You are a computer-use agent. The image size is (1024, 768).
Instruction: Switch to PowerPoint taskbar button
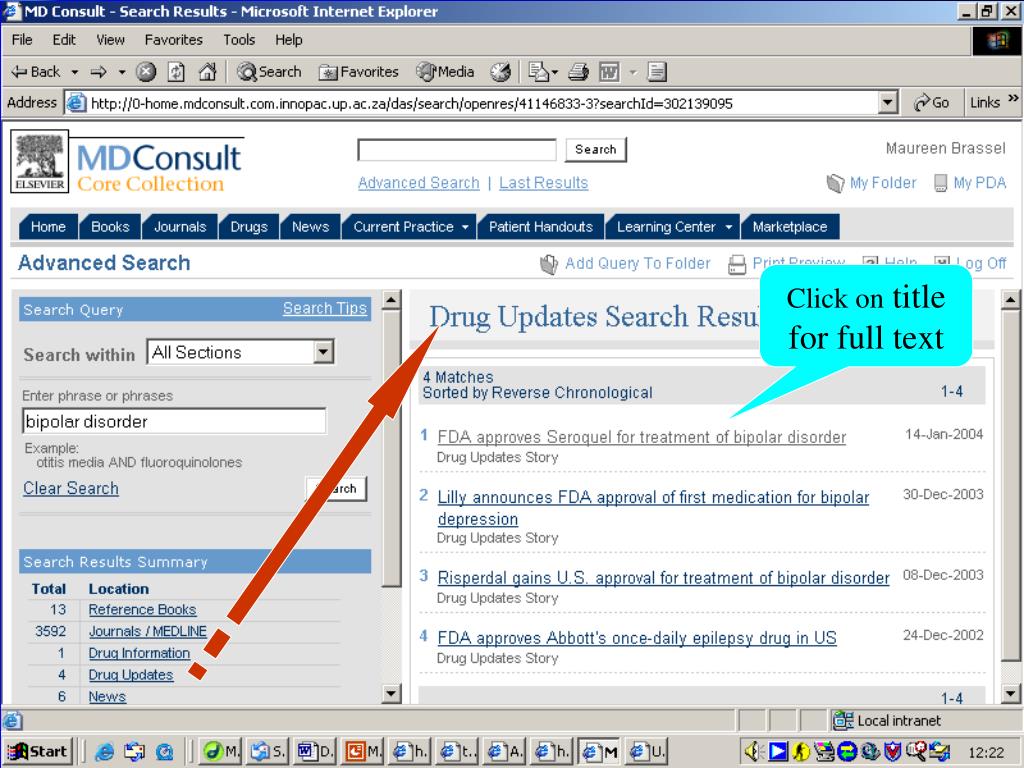pyautogui.click(x=363, y=752)
